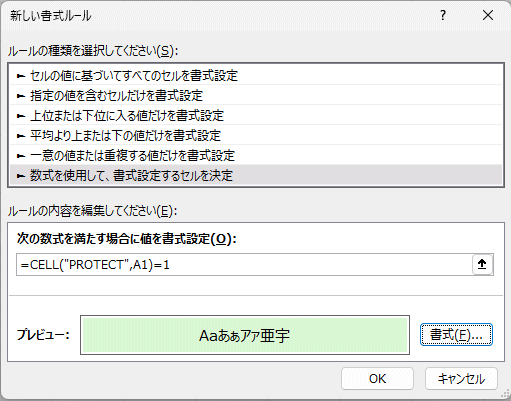Select rule セルの値に基づいてすべてのセルを書式設定

pyautogui.click(x=256, y=76)
